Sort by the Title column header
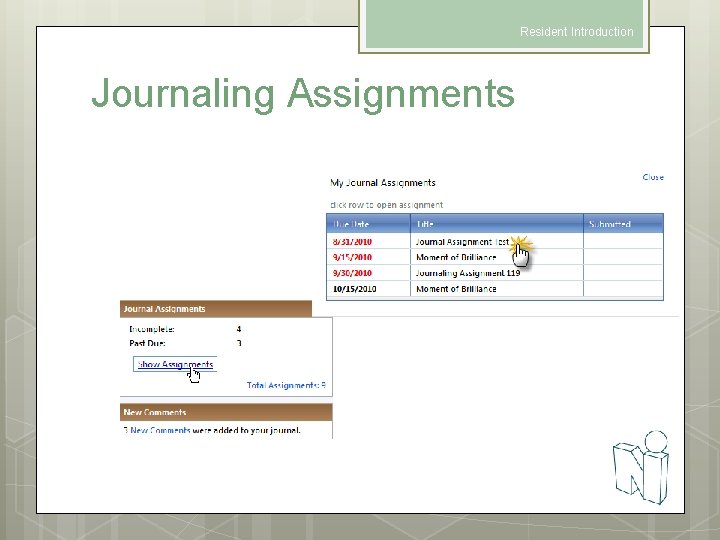 (497, 224)
